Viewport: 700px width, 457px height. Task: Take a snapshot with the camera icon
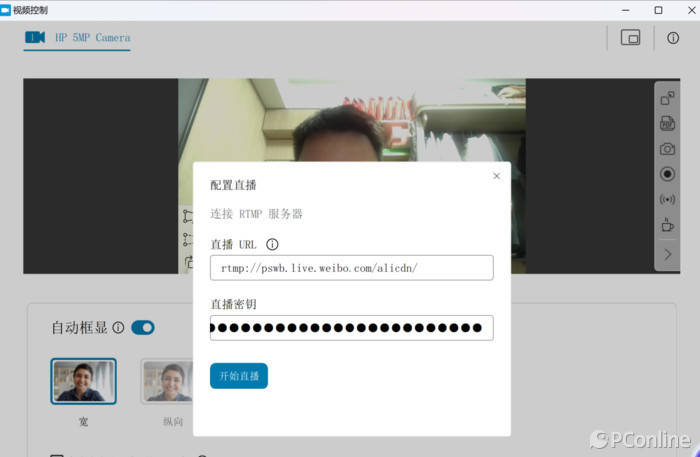pyautogui.click(x=667, y=149)
